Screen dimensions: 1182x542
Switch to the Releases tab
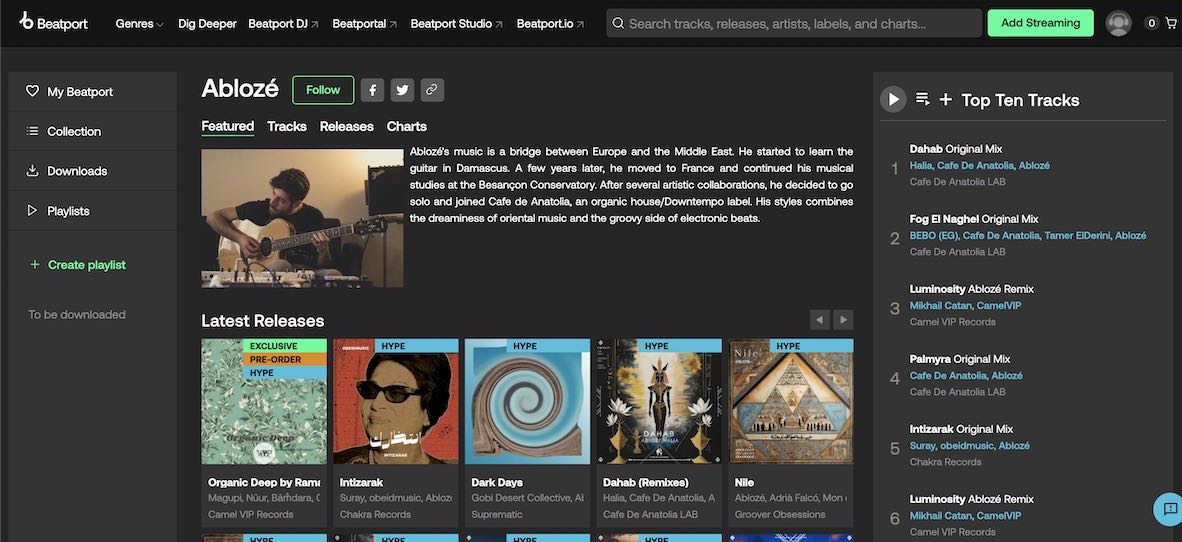[347, 127]
